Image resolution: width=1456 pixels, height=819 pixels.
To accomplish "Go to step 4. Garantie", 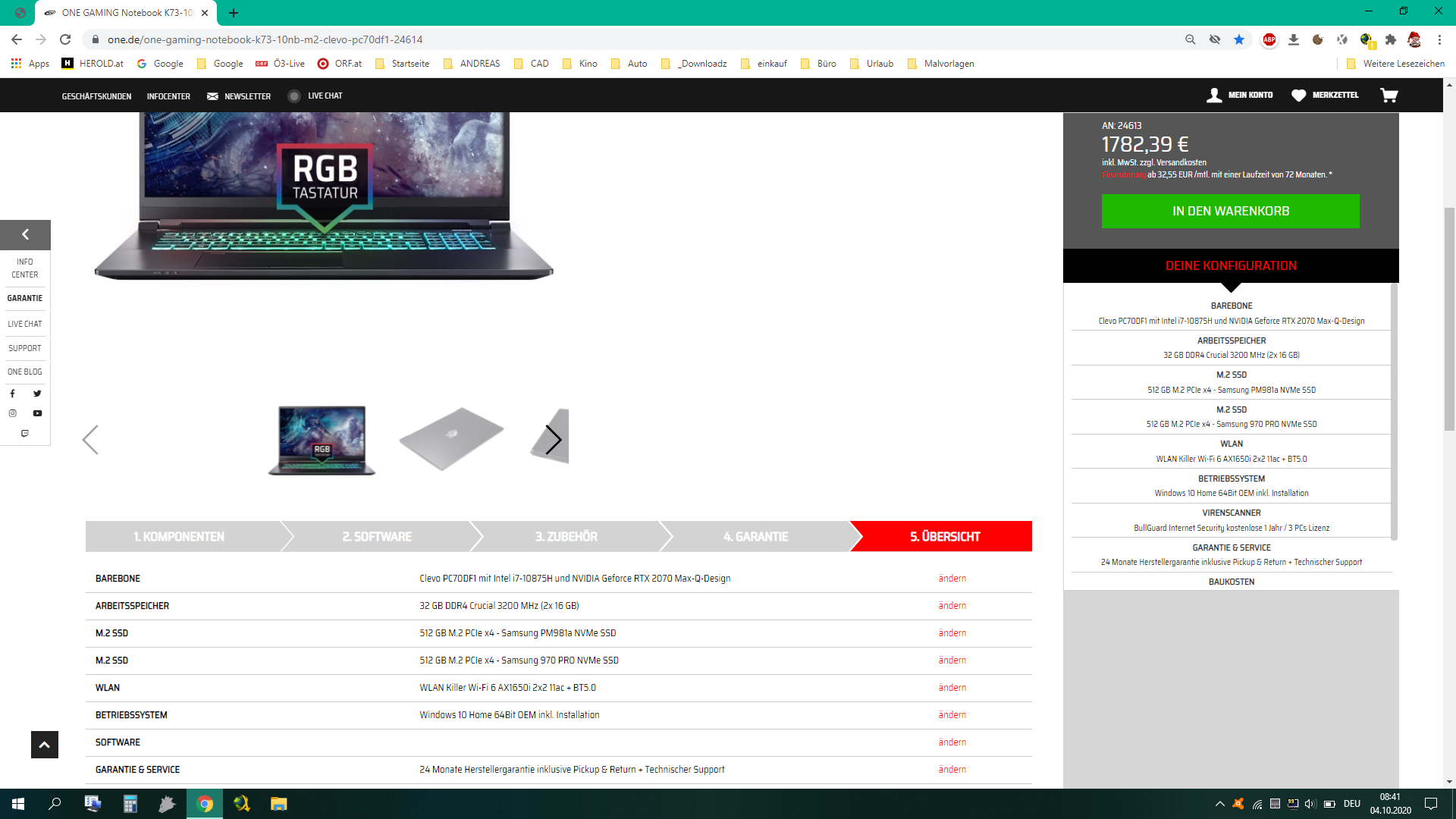I will tap(756, 537).
